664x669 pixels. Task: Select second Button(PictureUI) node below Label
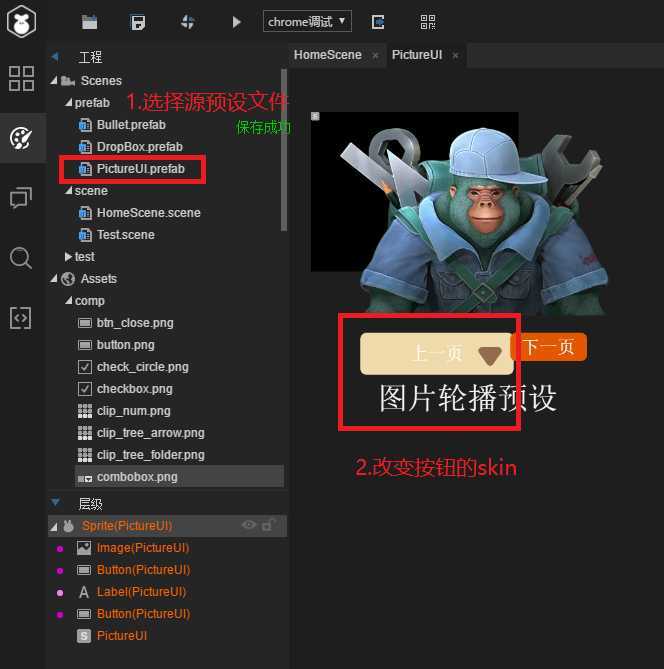[x=143, y=614]
